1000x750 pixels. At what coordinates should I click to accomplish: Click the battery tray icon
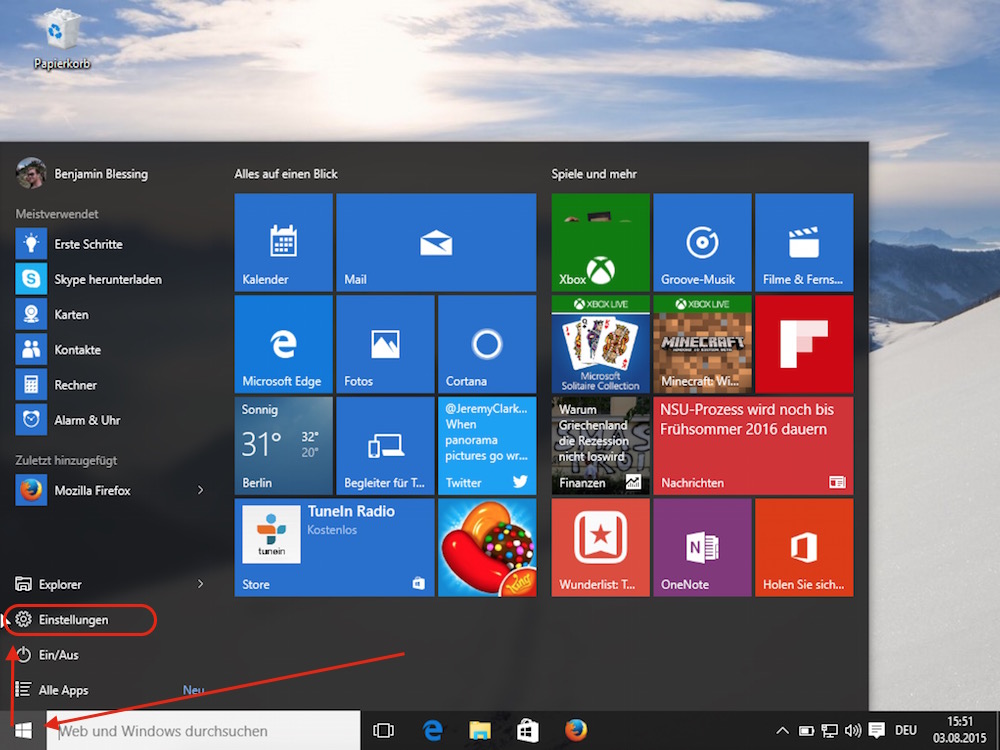tap(806, 730)
